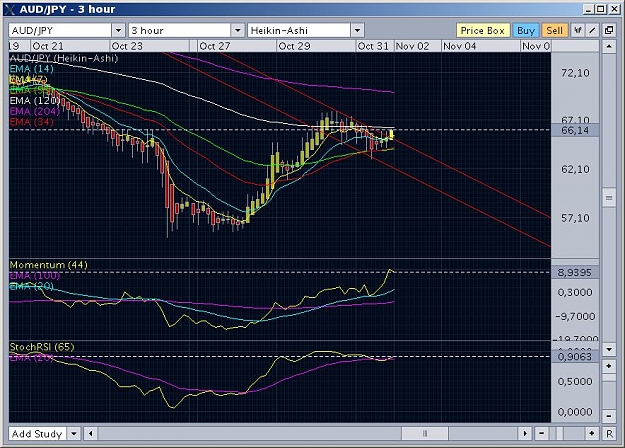Click the vertical scroll up arrow

pyautogui.click(x=609, y=47)
